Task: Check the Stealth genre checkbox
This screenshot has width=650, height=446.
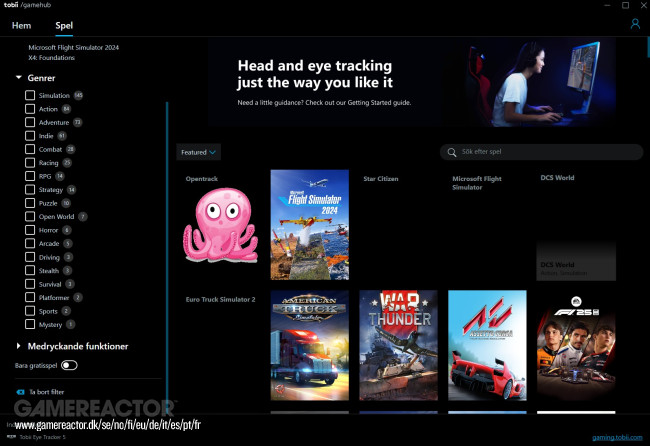Action: (x=30, y=270)
